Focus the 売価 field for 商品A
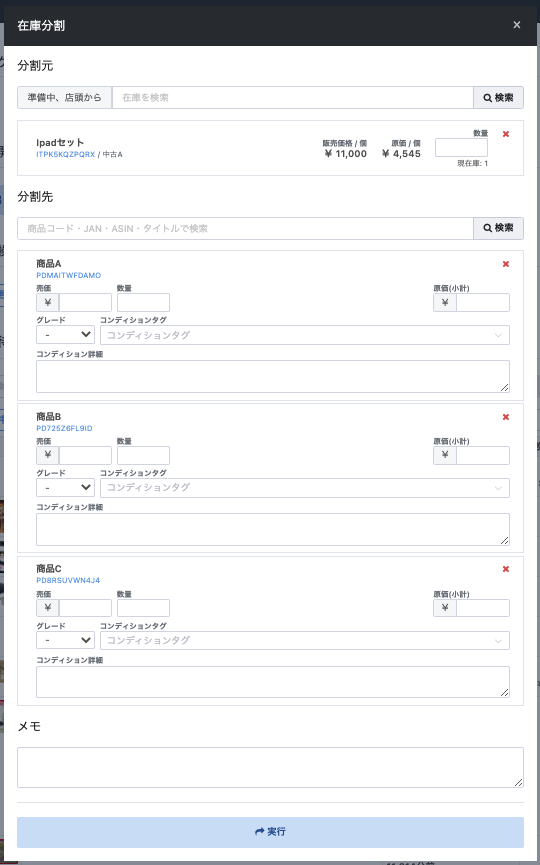Viewport: 540px width, 865px height. [85, 302]
